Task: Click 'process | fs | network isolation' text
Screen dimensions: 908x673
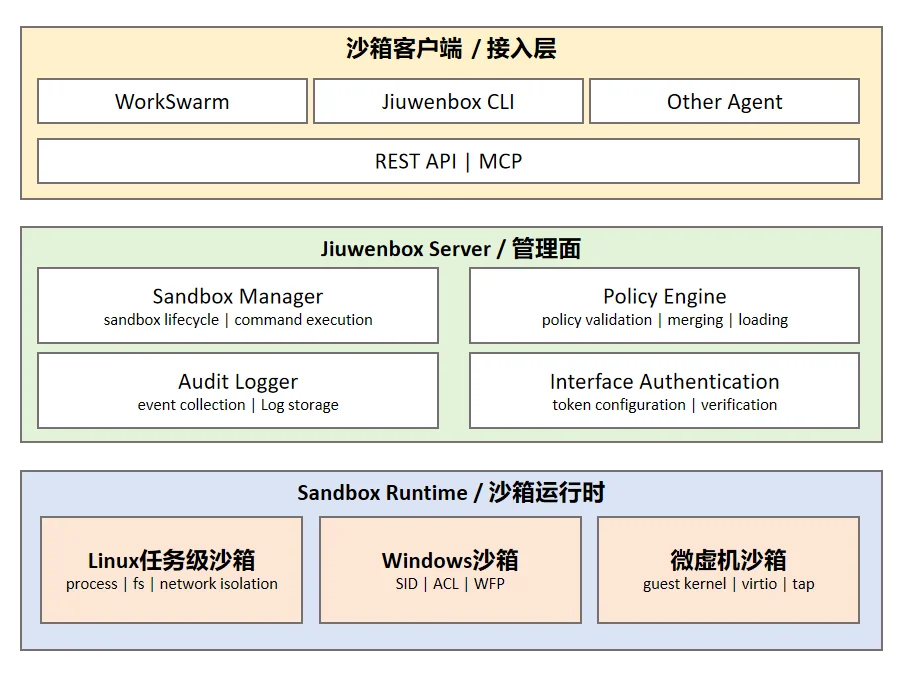Action: click(172, 584)
